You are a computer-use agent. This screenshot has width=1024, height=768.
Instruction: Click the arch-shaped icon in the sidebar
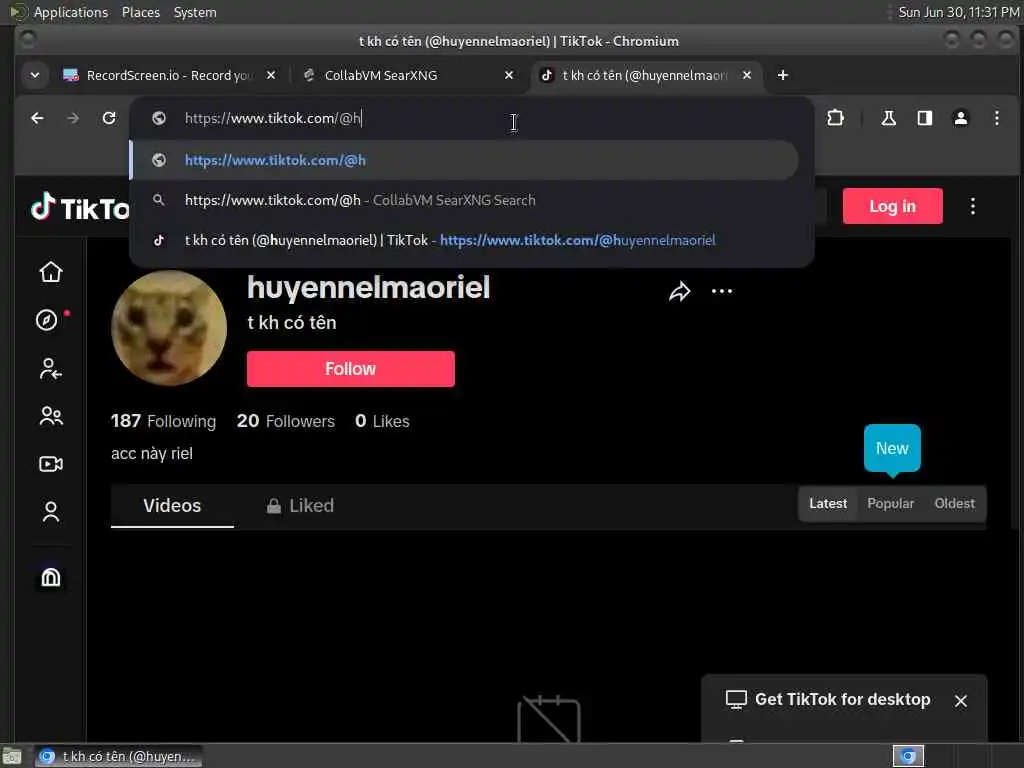[x=50, y=577]
